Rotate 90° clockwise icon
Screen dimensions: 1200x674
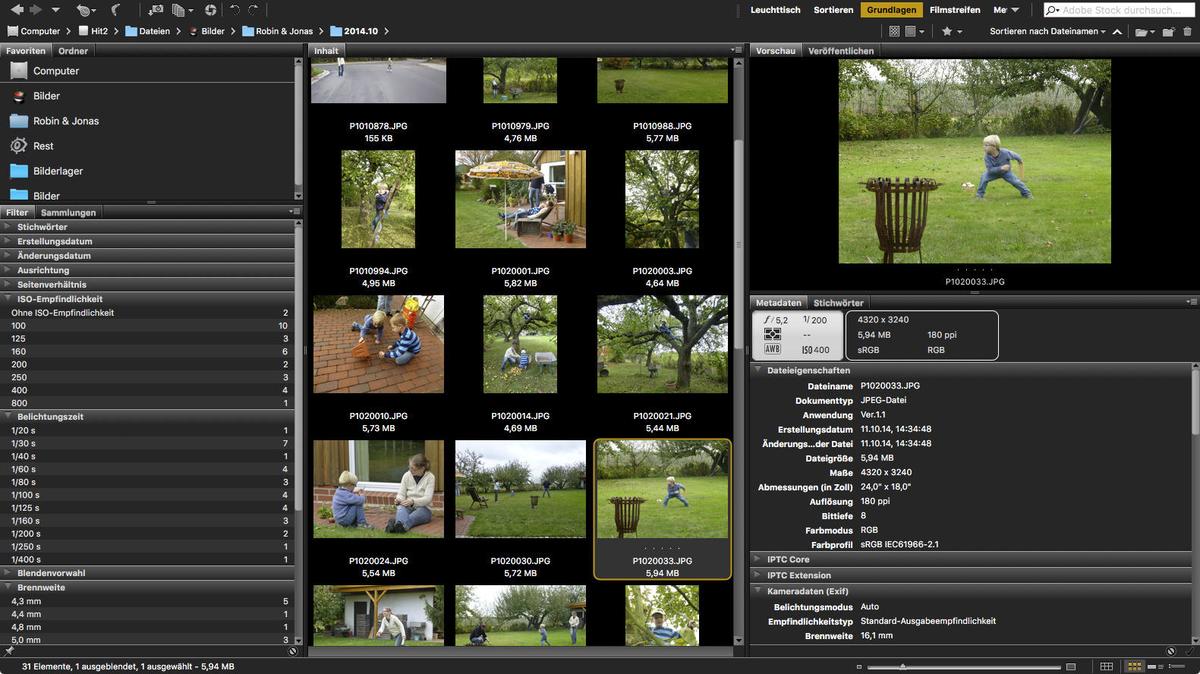(x=253, y=10)
